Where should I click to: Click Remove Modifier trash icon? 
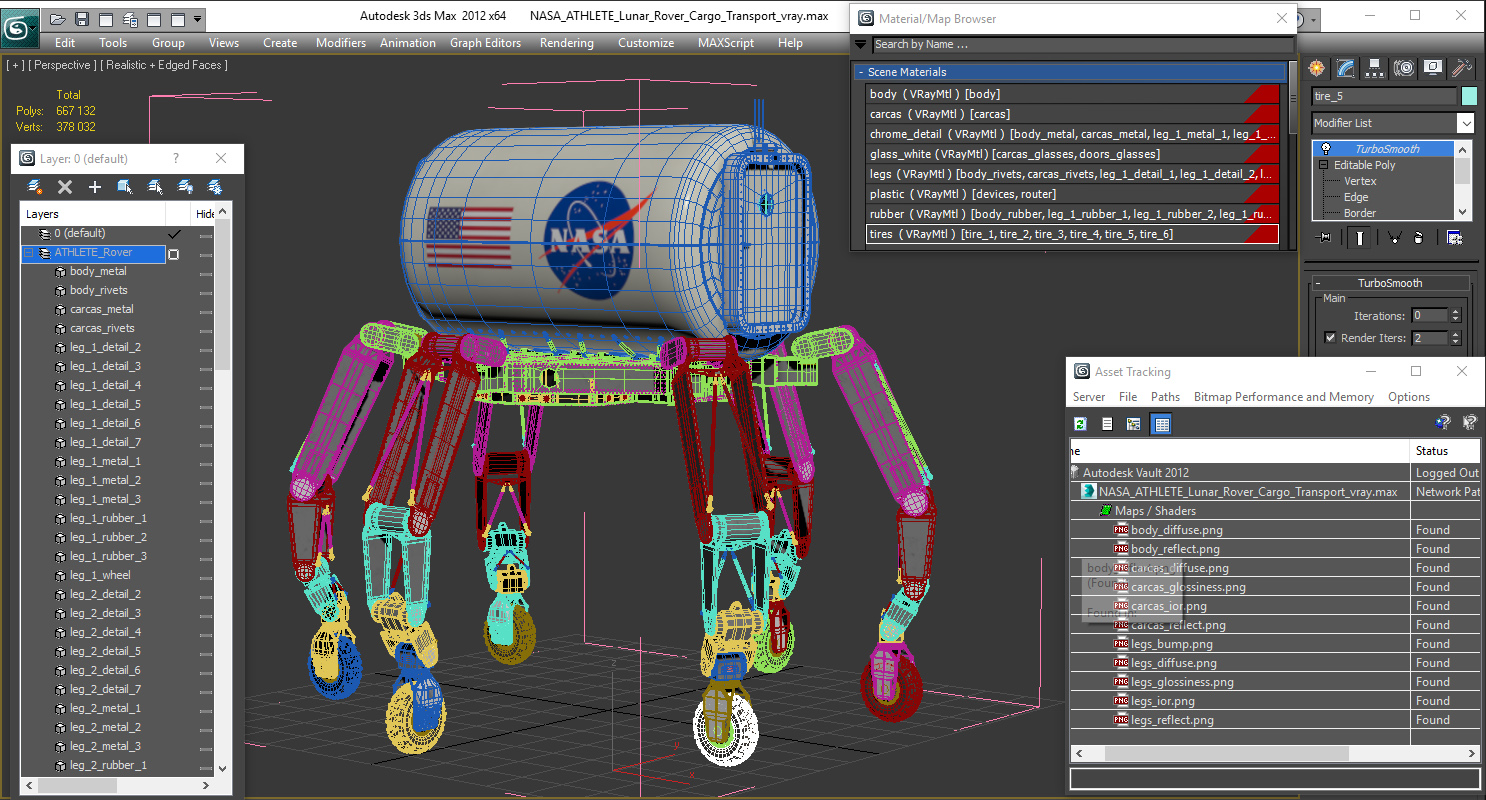(1418, 238)
